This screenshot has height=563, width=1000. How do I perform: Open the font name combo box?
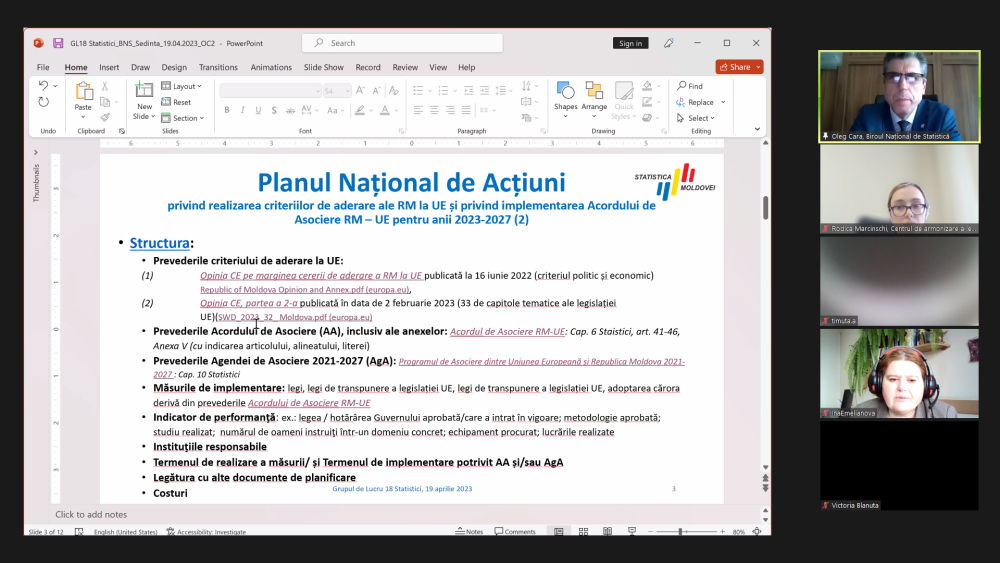[270, 91]
